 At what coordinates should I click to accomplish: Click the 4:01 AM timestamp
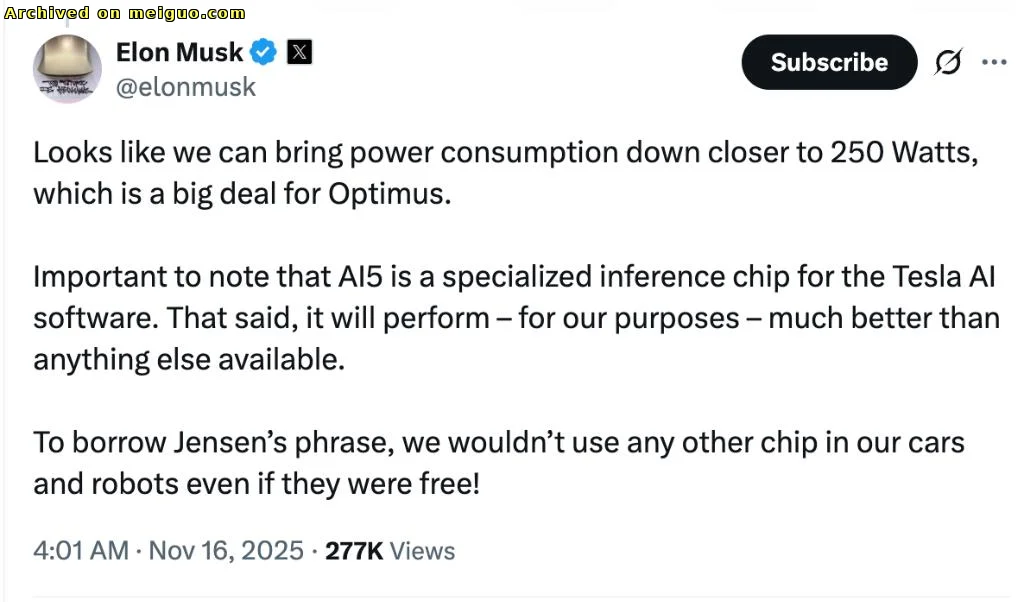(x=80, y=551)
